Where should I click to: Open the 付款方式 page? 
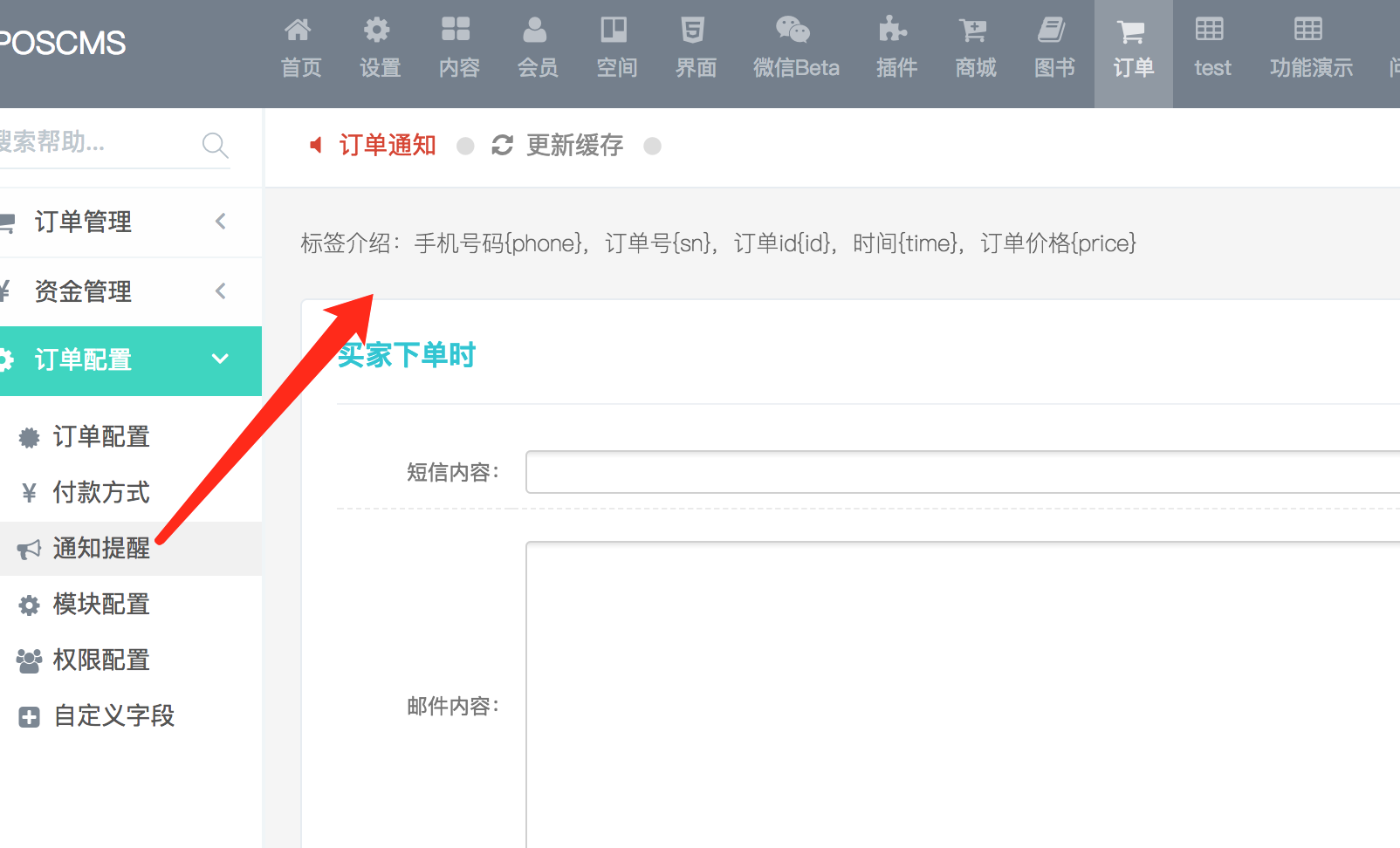[101, 492]
